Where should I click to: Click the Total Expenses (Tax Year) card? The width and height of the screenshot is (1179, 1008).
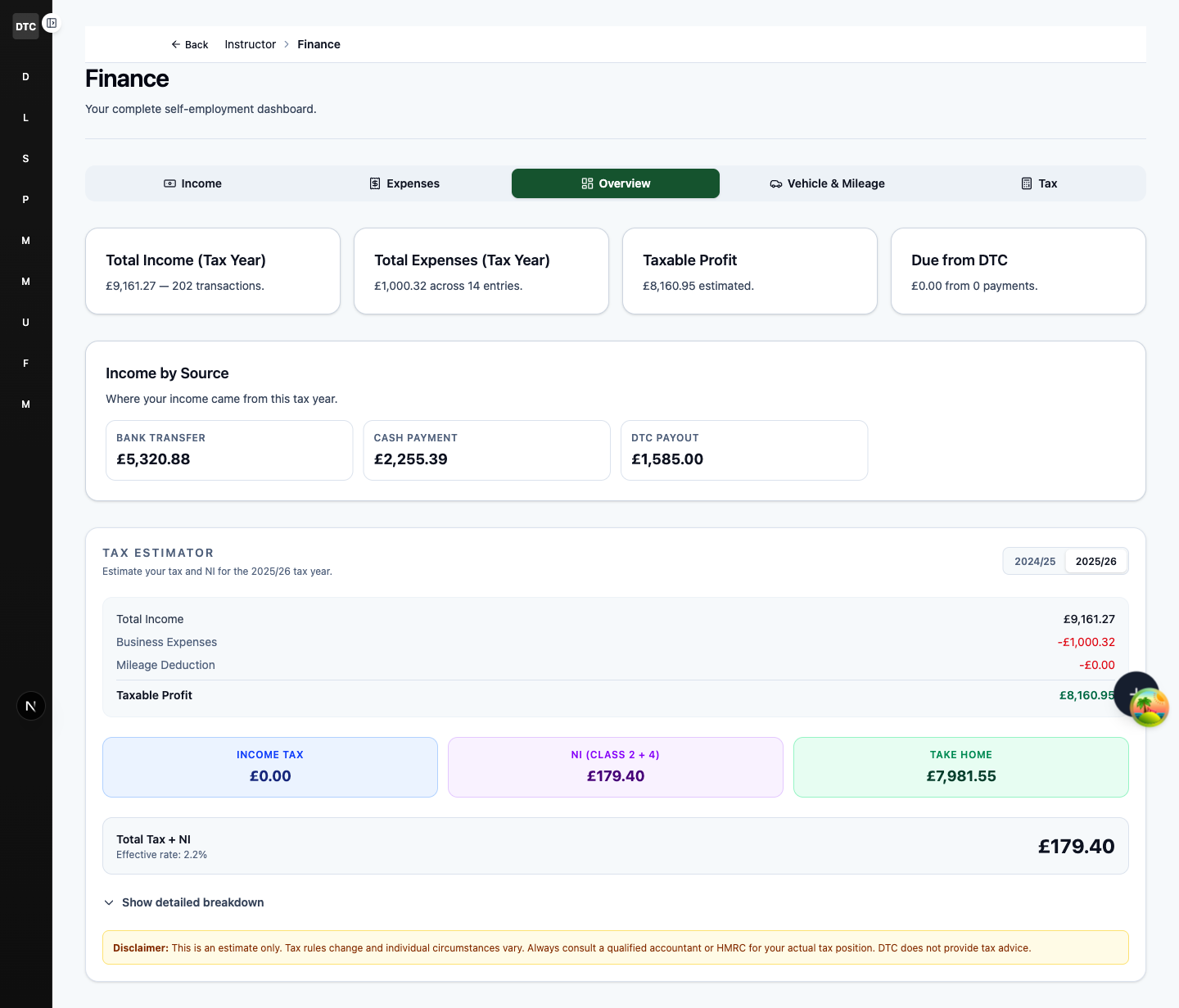[x=481, y=271]
